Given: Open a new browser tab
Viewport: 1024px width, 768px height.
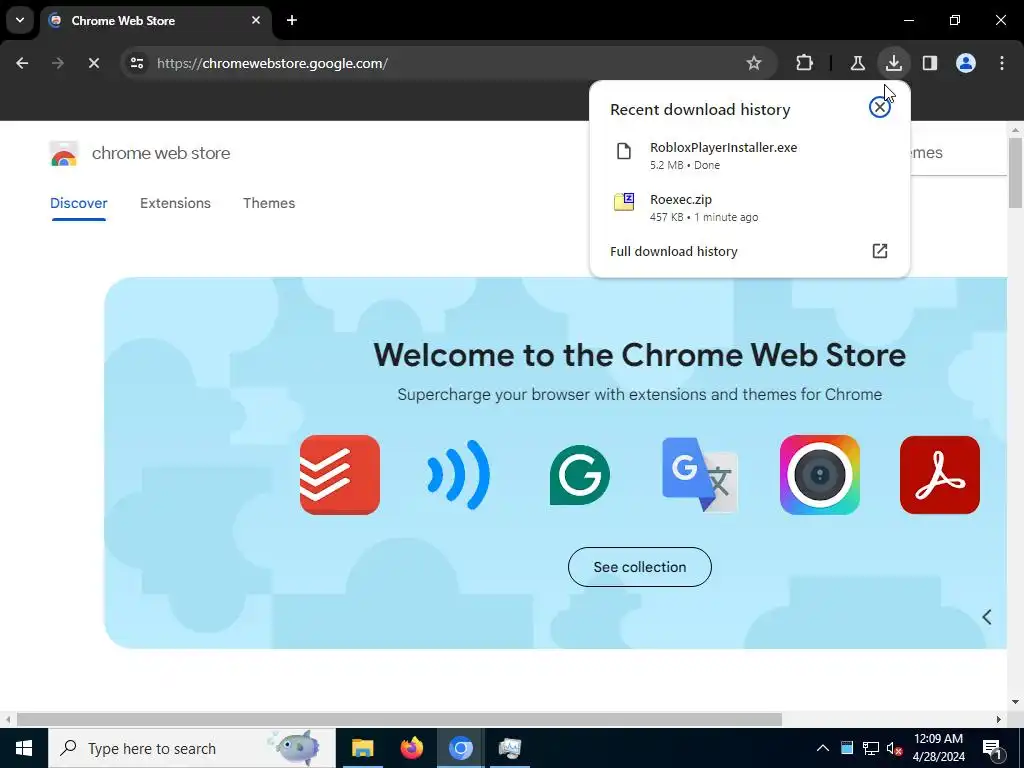Looking at the screenshot, I should click(292, 20).
